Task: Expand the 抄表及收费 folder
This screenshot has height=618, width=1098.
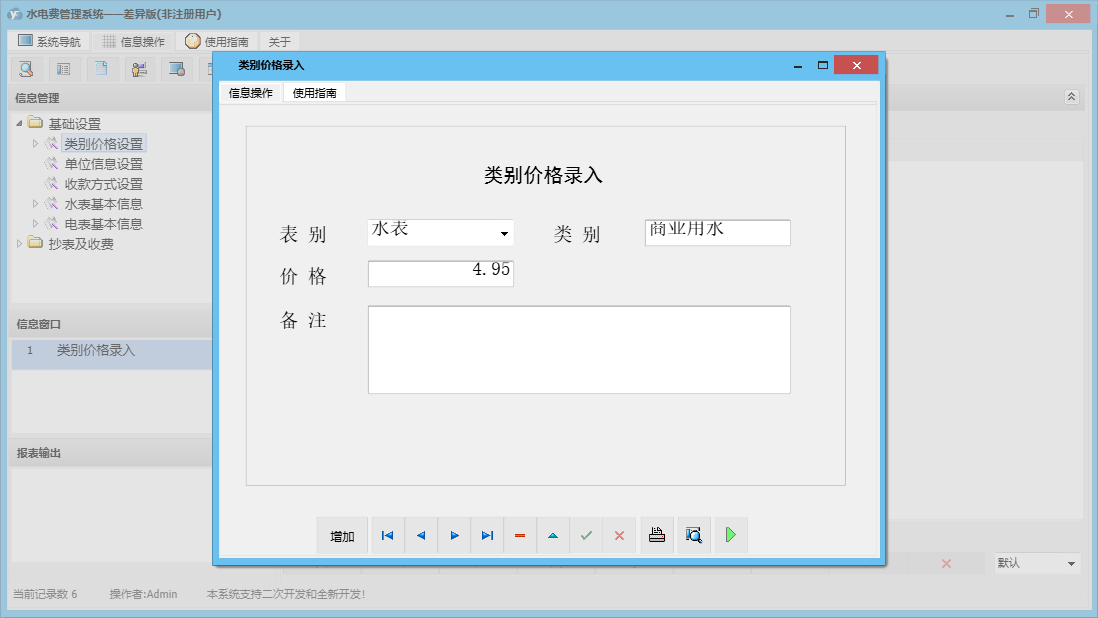Action: click(21, 243)
